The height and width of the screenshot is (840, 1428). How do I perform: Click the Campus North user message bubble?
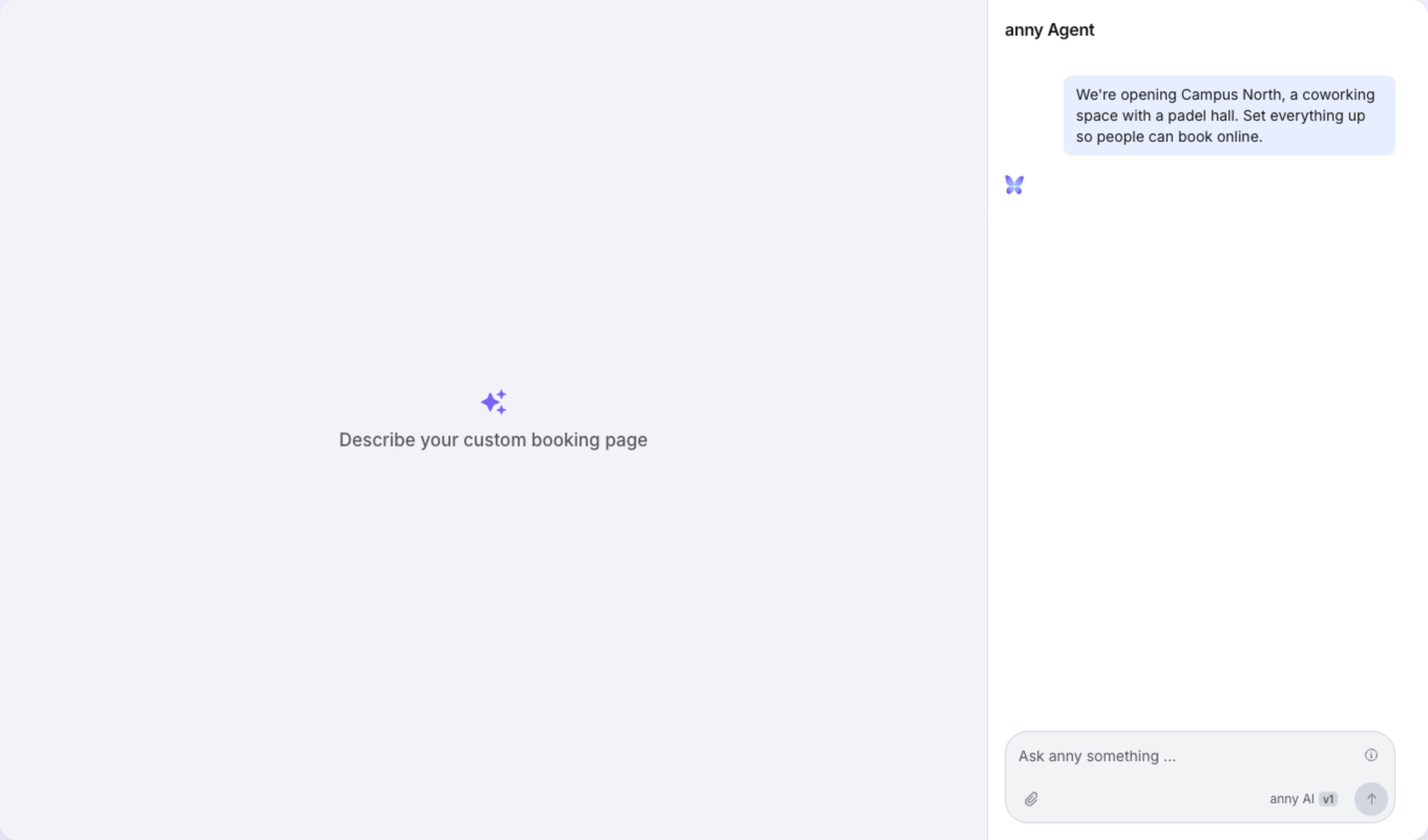coord(1229,115)
